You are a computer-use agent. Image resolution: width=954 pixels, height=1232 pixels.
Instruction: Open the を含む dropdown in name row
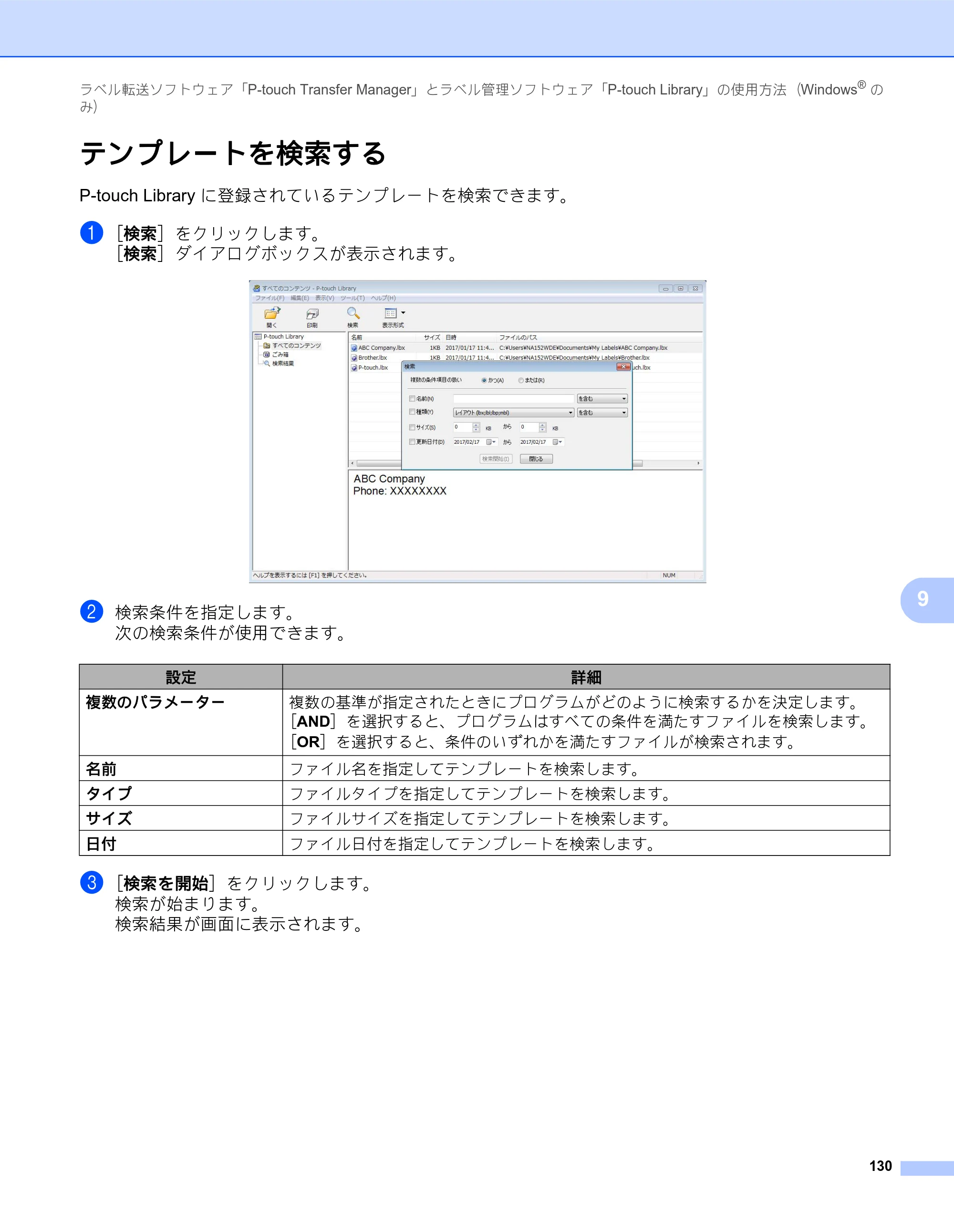[602, 399]
